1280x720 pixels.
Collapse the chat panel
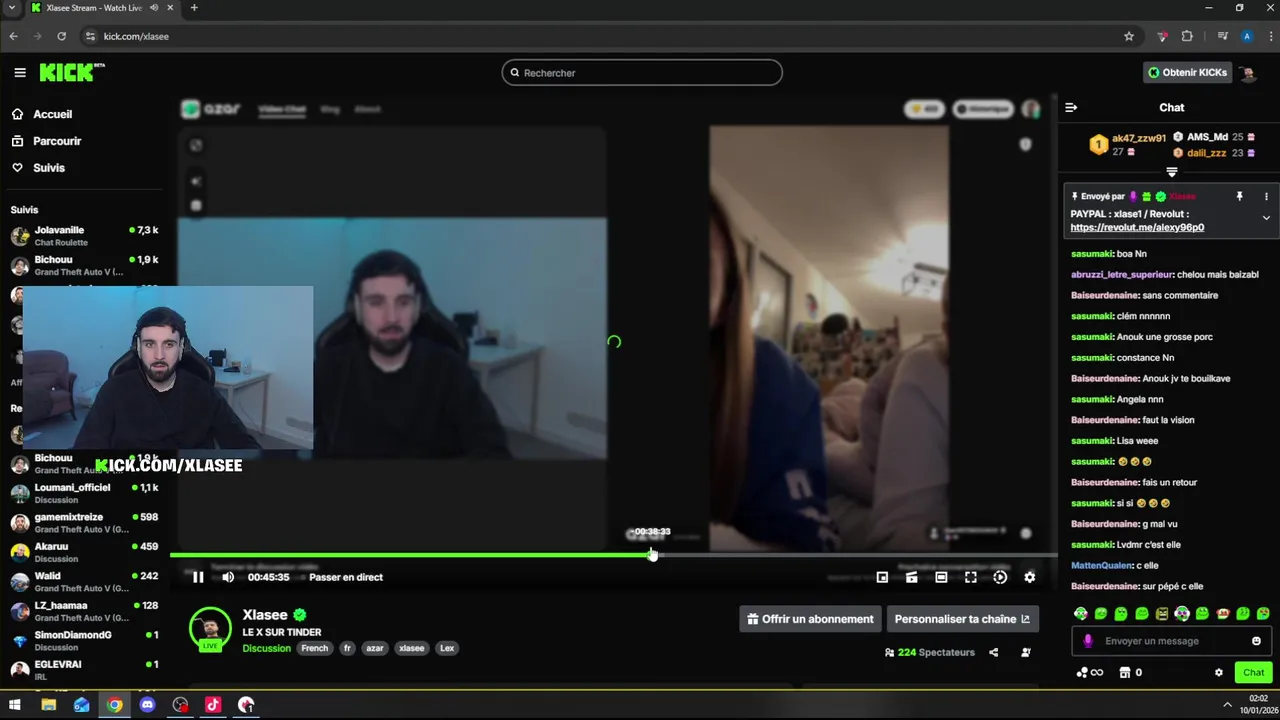coord(1071,107)
